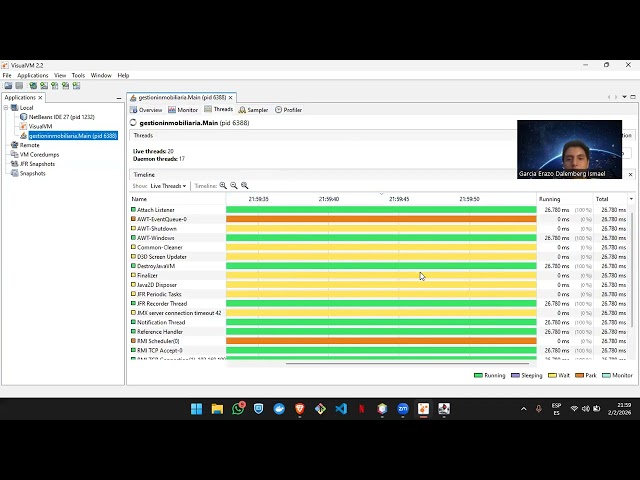Image resolution: width=640 pixels, height=480 pixels.
Task: Sort threads by Name column
Action: pos(178,199)
